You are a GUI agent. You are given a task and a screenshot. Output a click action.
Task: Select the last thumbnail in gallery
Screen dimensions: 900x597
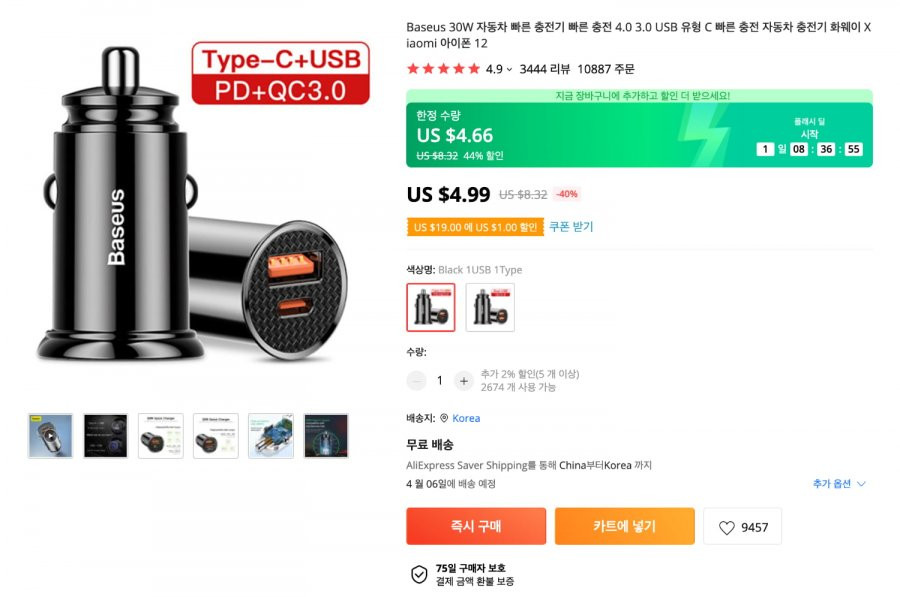point(326,436)
